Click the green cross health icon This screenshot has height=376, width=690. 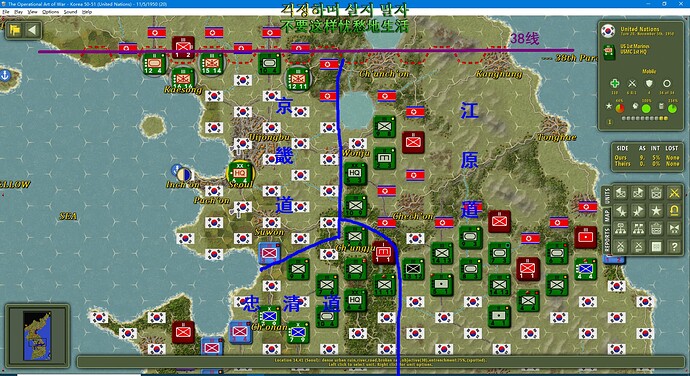click(x=614, y=83)
